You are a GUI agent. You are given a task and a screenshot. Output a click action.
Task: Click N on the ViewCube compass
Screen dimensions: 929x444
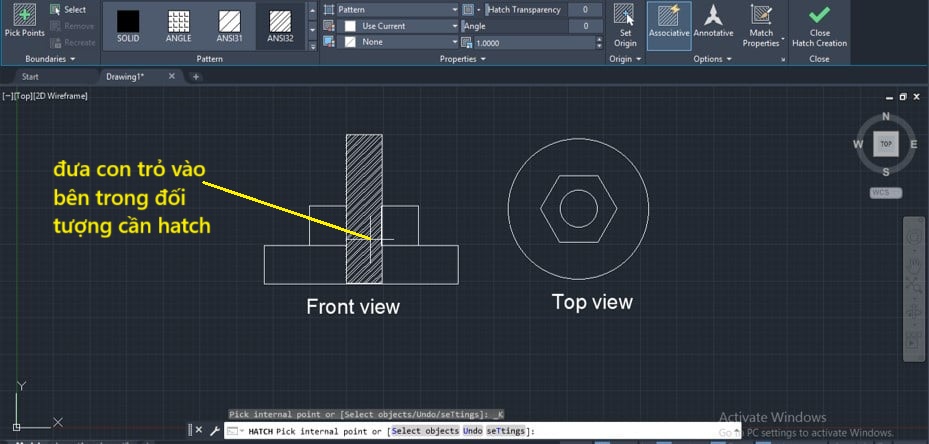886,116
